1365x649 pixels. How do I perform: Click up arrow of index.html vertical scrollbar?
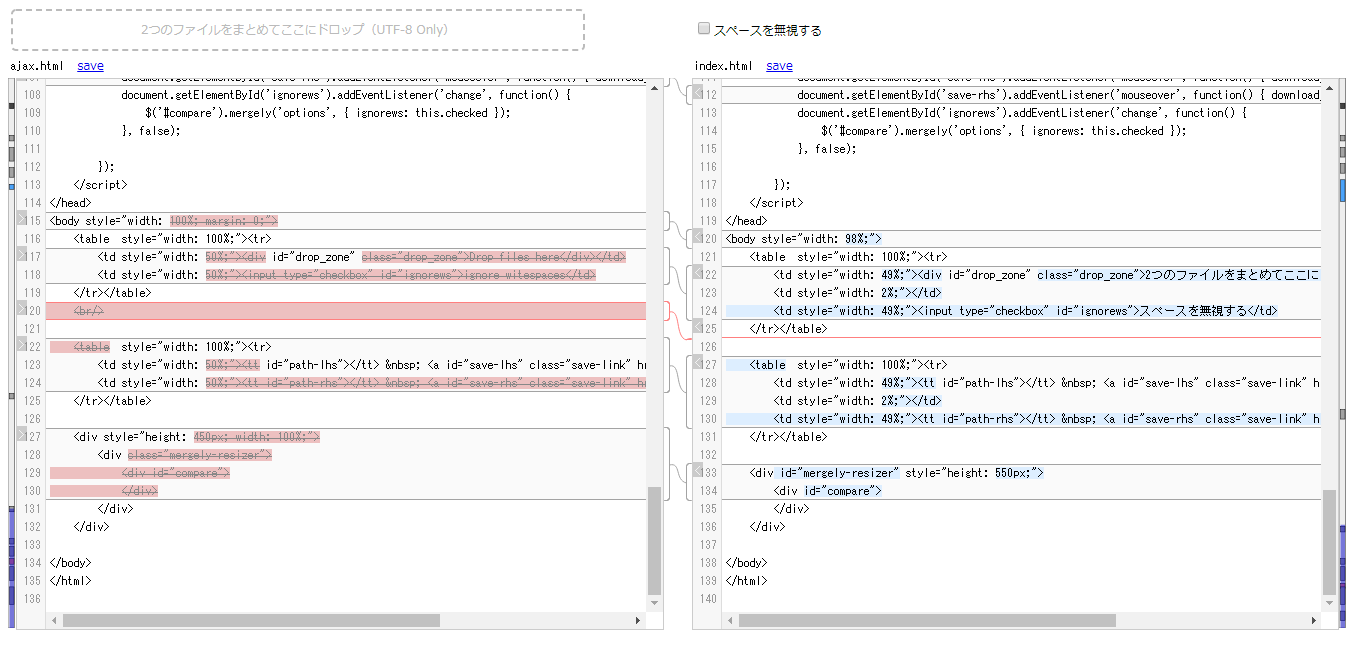pyautogui.click(x=1329, y=86)
